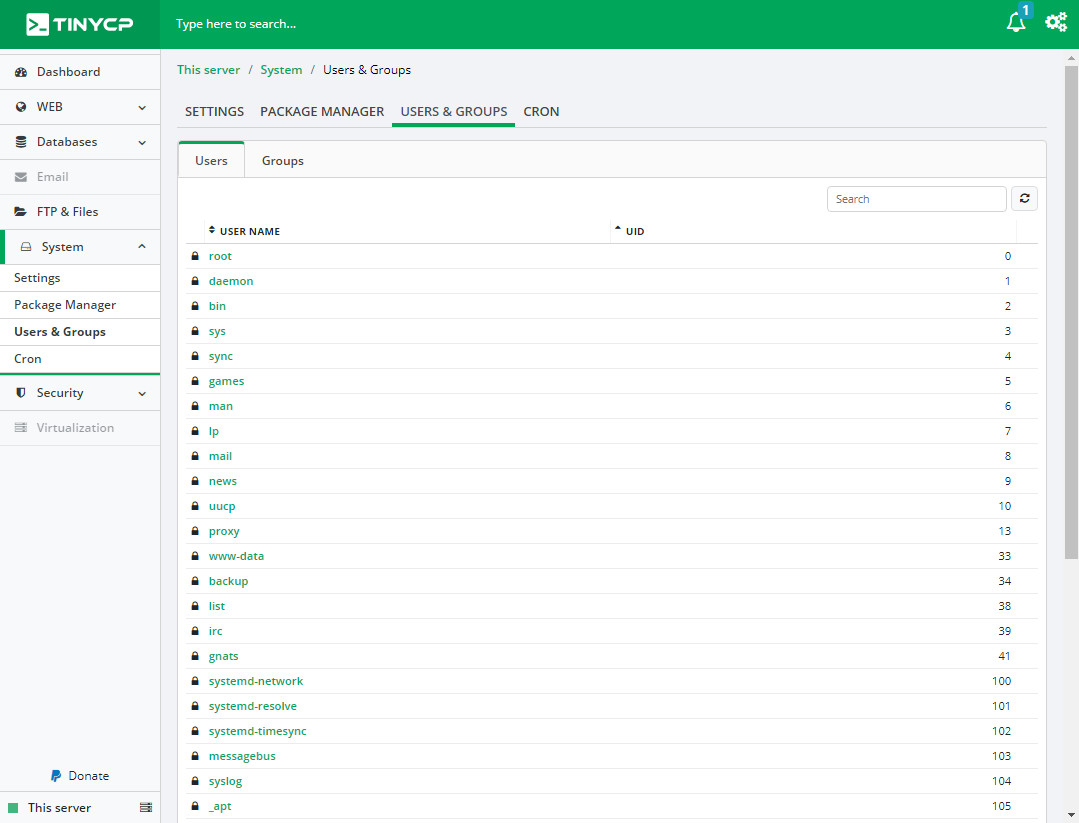Click the Donate link
The height and width of the screenshot is (823, 1079).
tap(89, 776)
